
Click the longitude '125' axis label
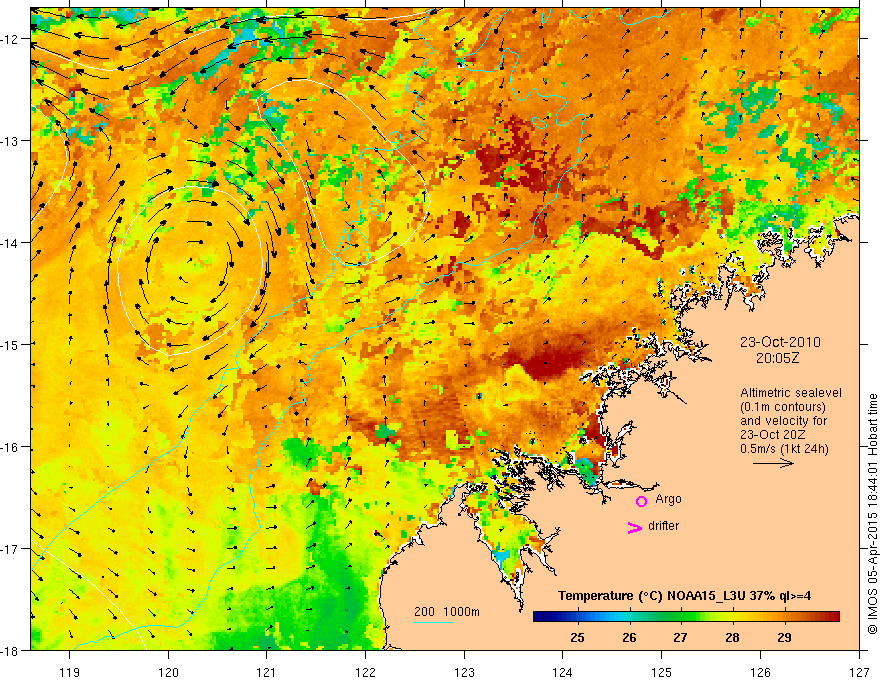click(662, 672)
